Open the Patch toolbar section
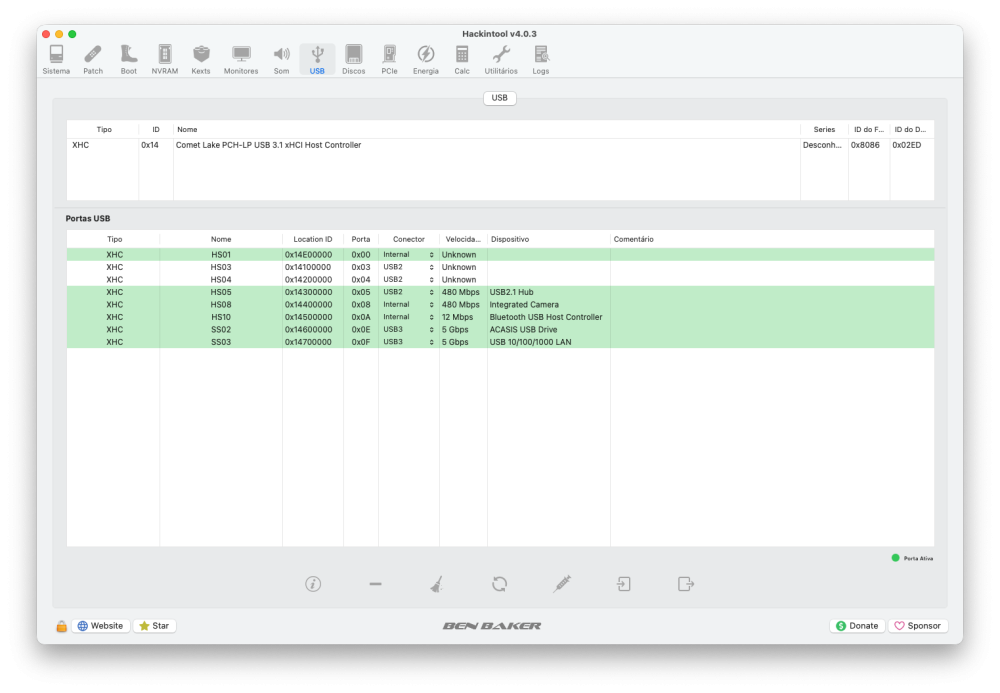 (x=93, y=60)
